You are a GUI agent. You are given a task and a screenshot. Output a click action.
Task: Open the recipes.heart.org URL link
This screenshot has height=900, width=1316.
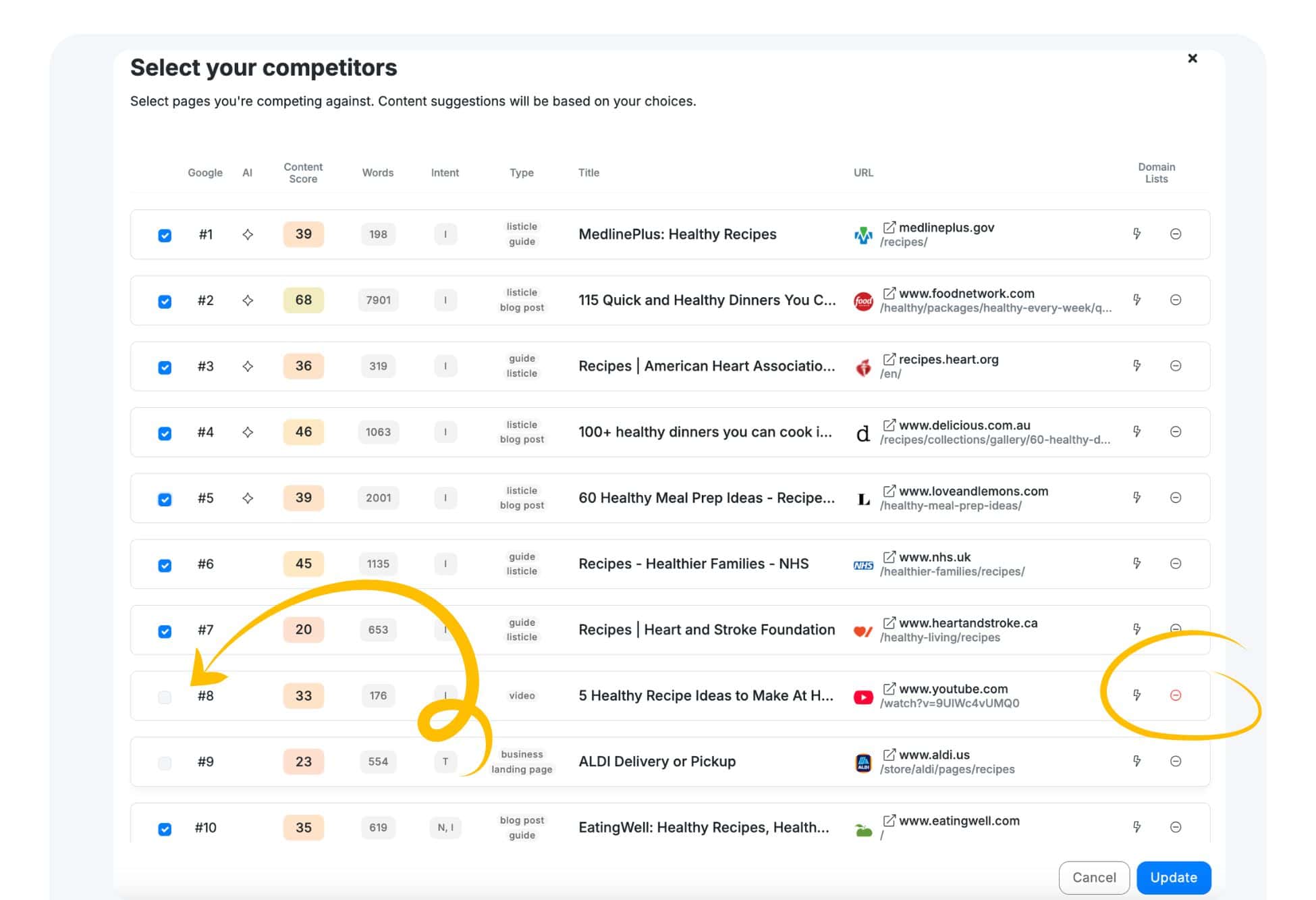click(x=948, y=359)
